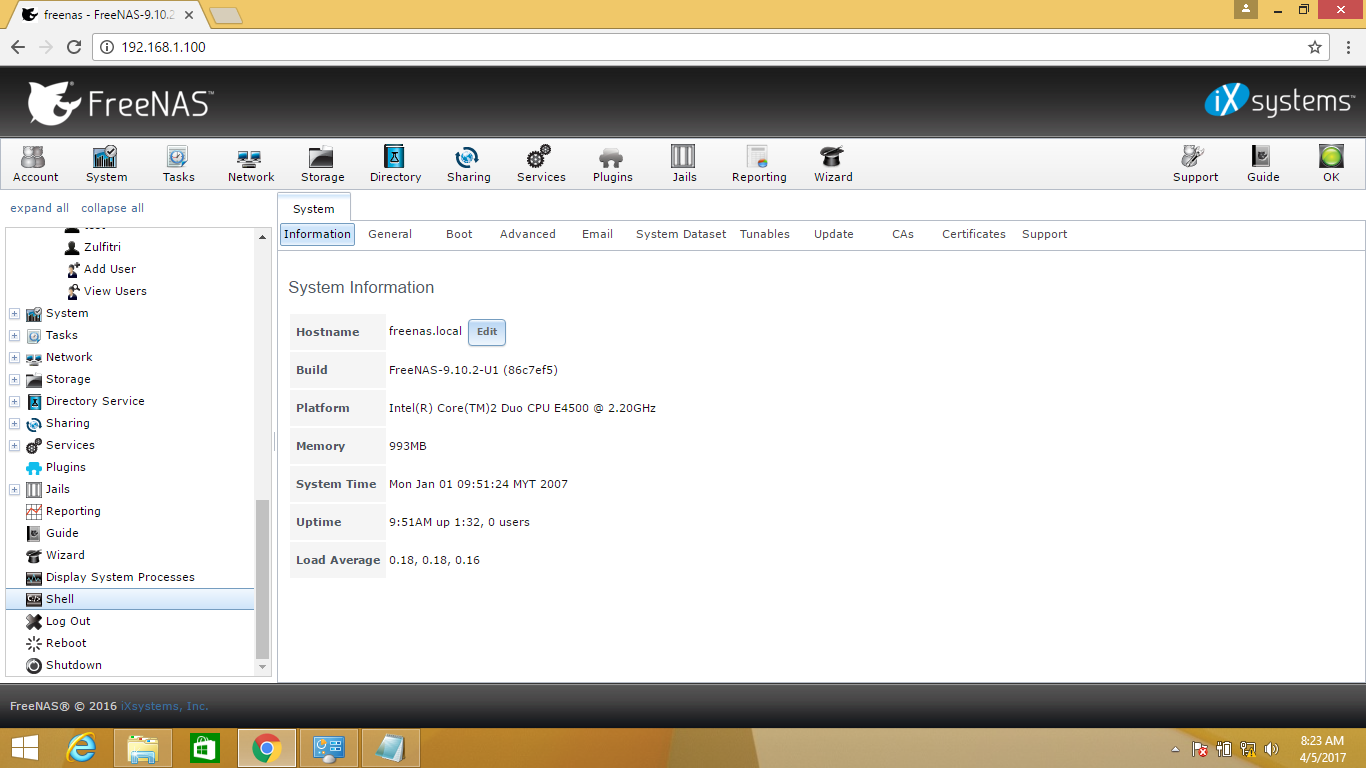
Task: Edit the hostname freenas.local
Action: (487, 332)
